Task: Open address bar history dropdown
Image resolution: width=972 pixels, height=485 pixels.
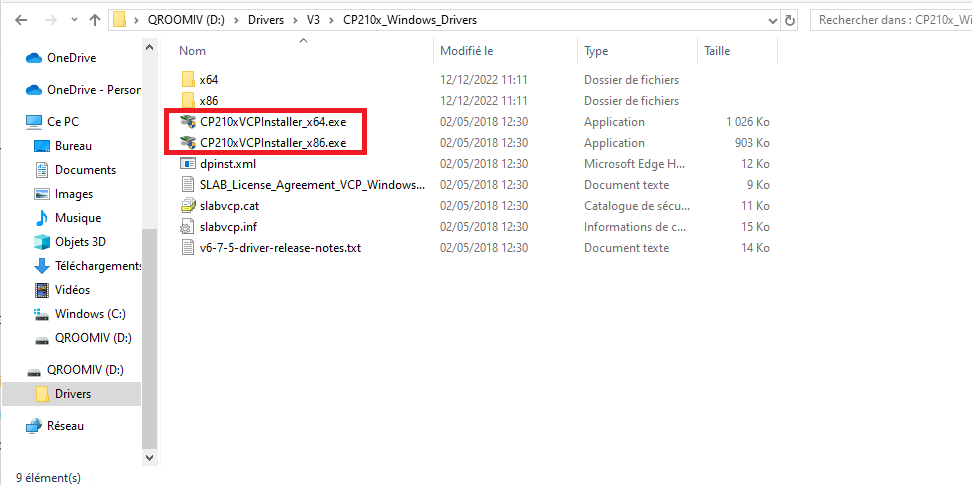Action: (x=772, y=20)
